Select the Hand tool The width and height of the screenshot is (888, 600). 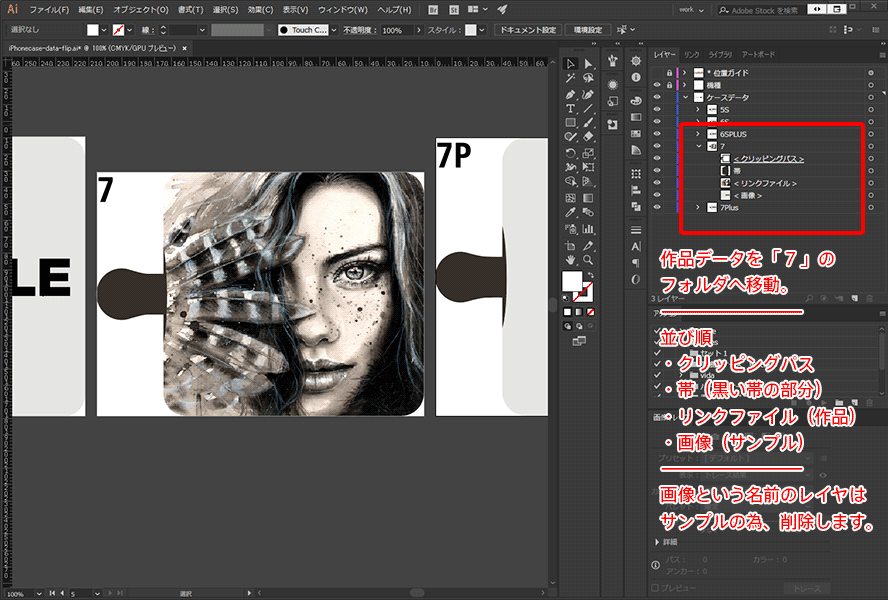(570, 258)
